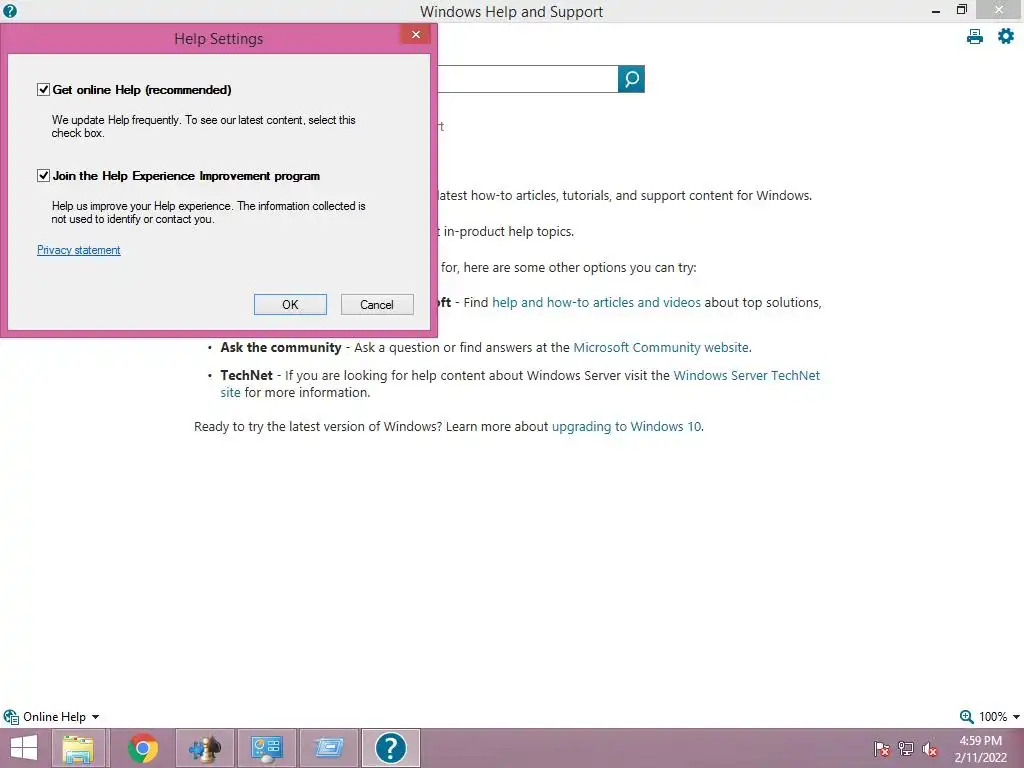1024x768 pixels.
Task: Follow the upgrading to Windows 10 link
Action: 626,426
